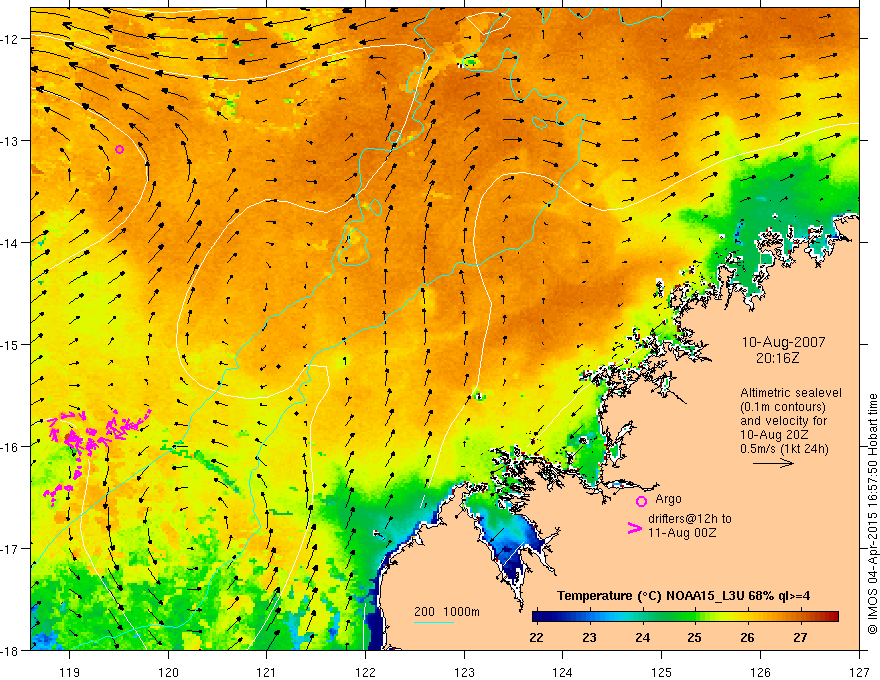Click the Argo legend label
The height and width of the screenshot is (680, 880).
tap(668, 499)
